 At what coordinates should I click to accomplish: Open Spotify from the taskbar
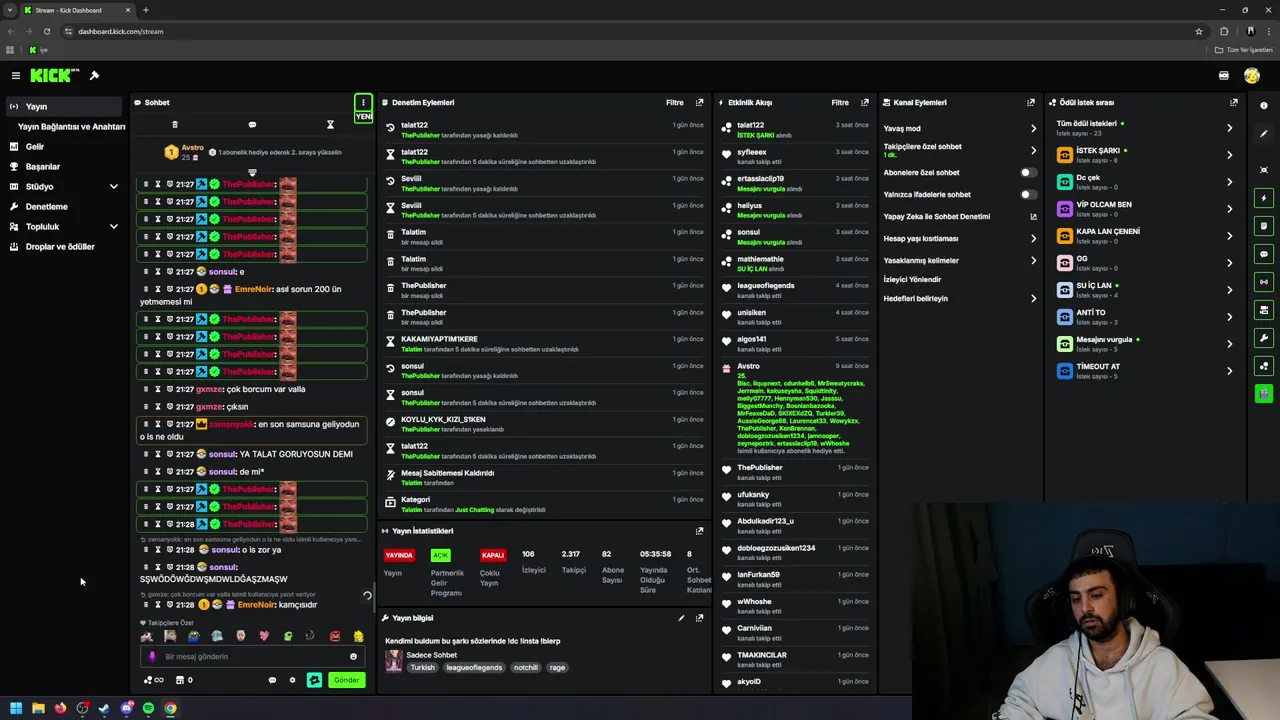point(148,708)
